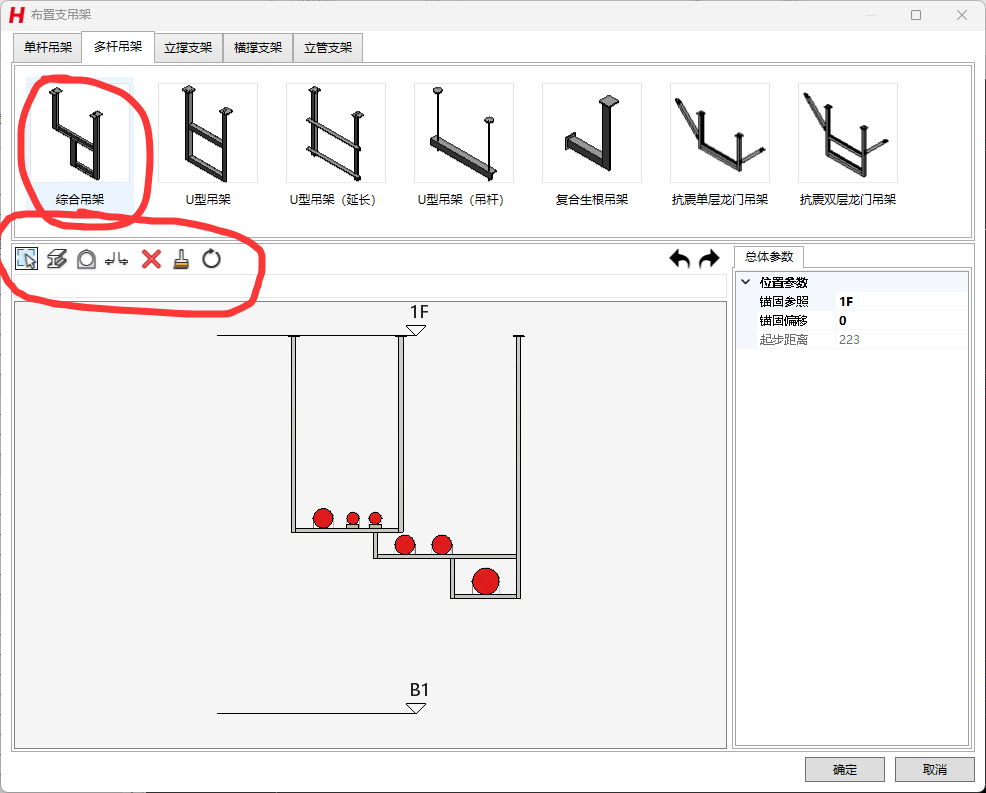Cancel with the 取消 button
986x793 pixels.
(x=934, y=769)
